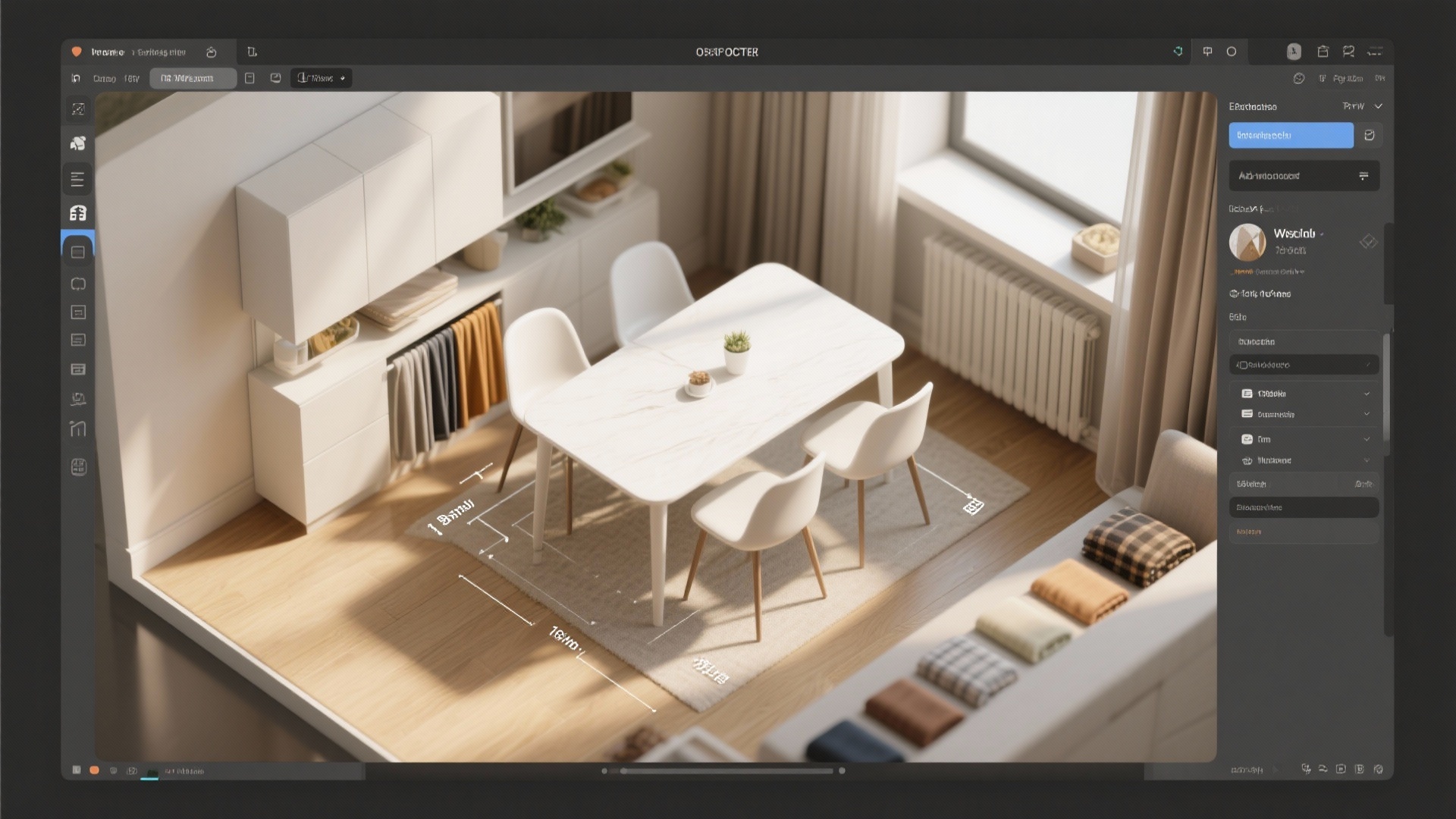Click the Wsclob round material thumbnail
The image size is (1456, 819).
tap(1247, 243)
